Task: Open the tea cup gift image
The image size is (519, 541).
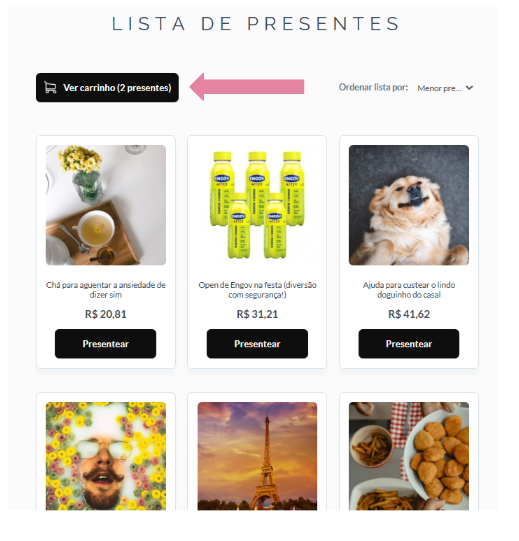Action: [106, 205]
